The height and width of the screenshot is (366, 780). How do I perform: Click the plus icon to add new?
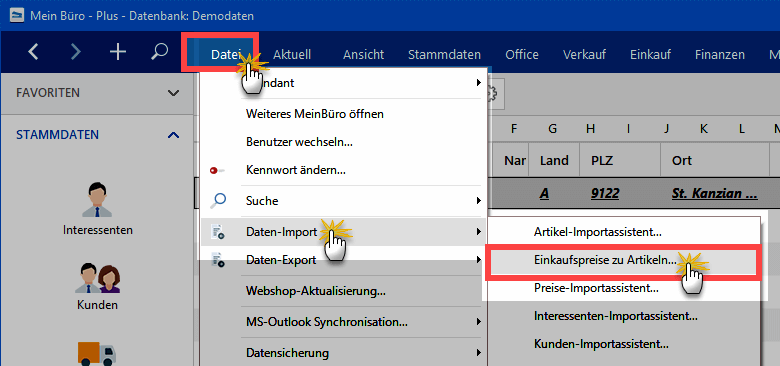point(118,52)
